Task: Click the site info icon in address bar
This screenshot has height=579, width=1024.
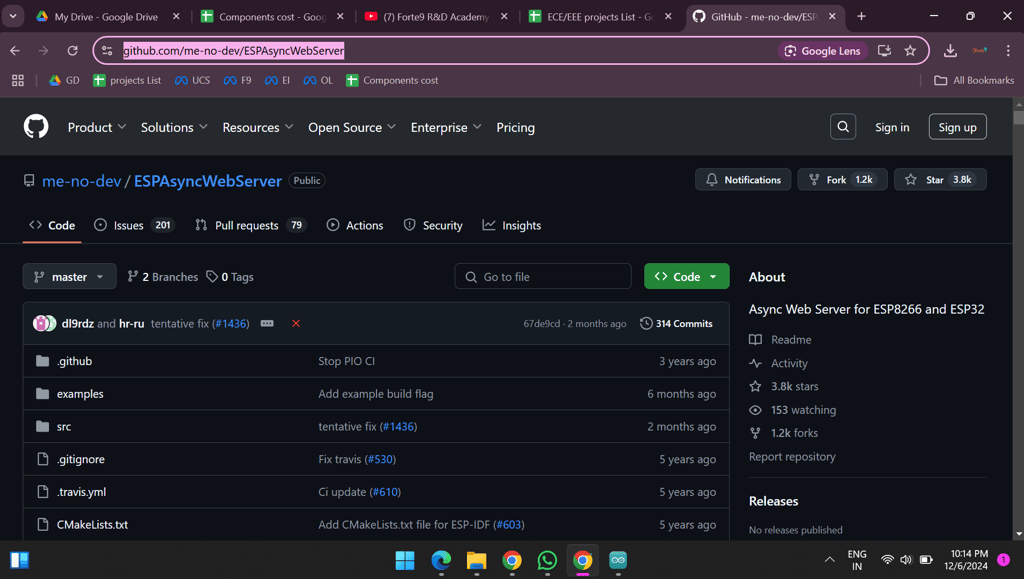Action: (x=107, y=50)
